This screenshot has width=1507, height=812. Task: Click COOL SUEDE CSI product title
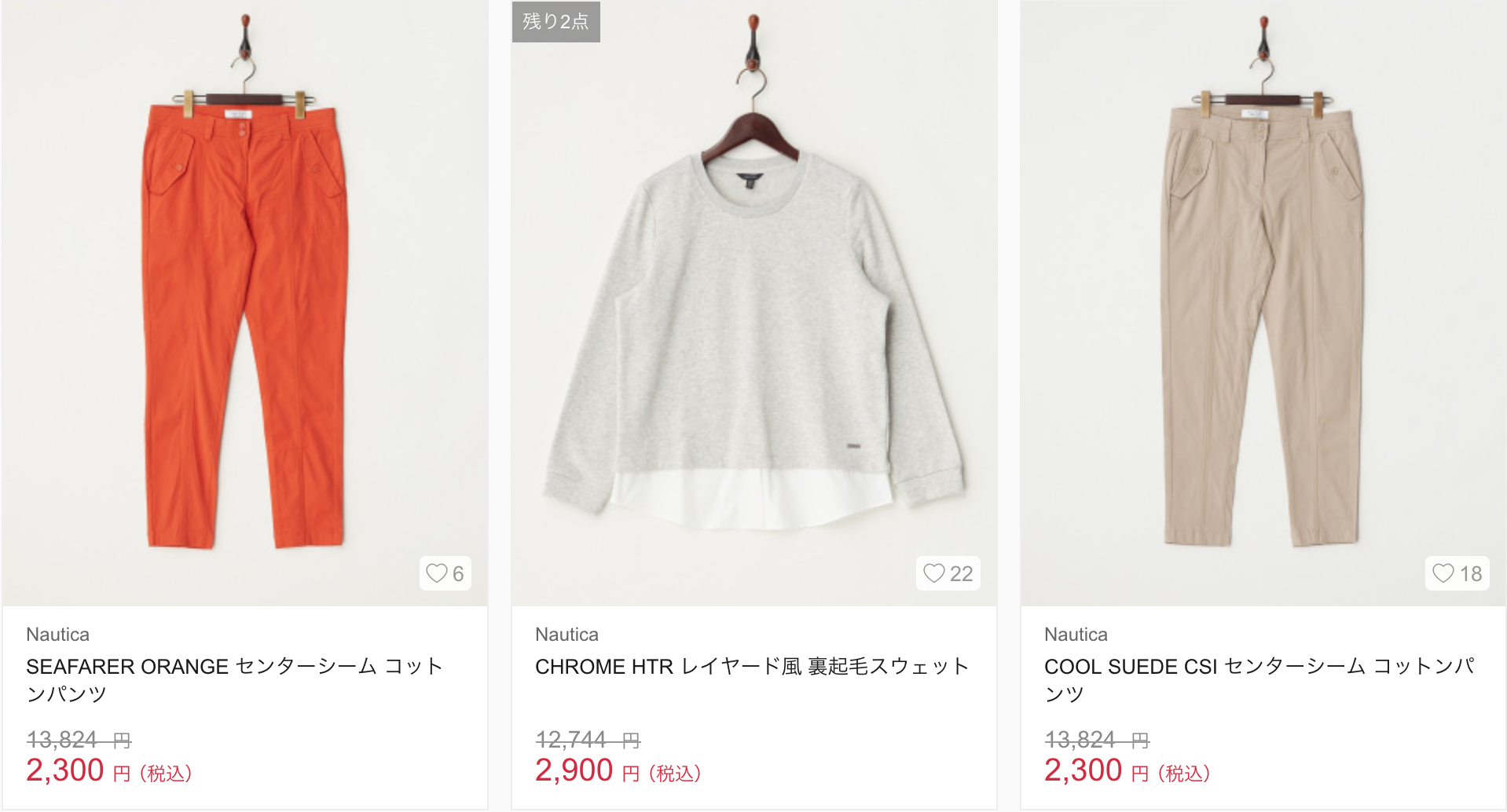click(1259, 679)
